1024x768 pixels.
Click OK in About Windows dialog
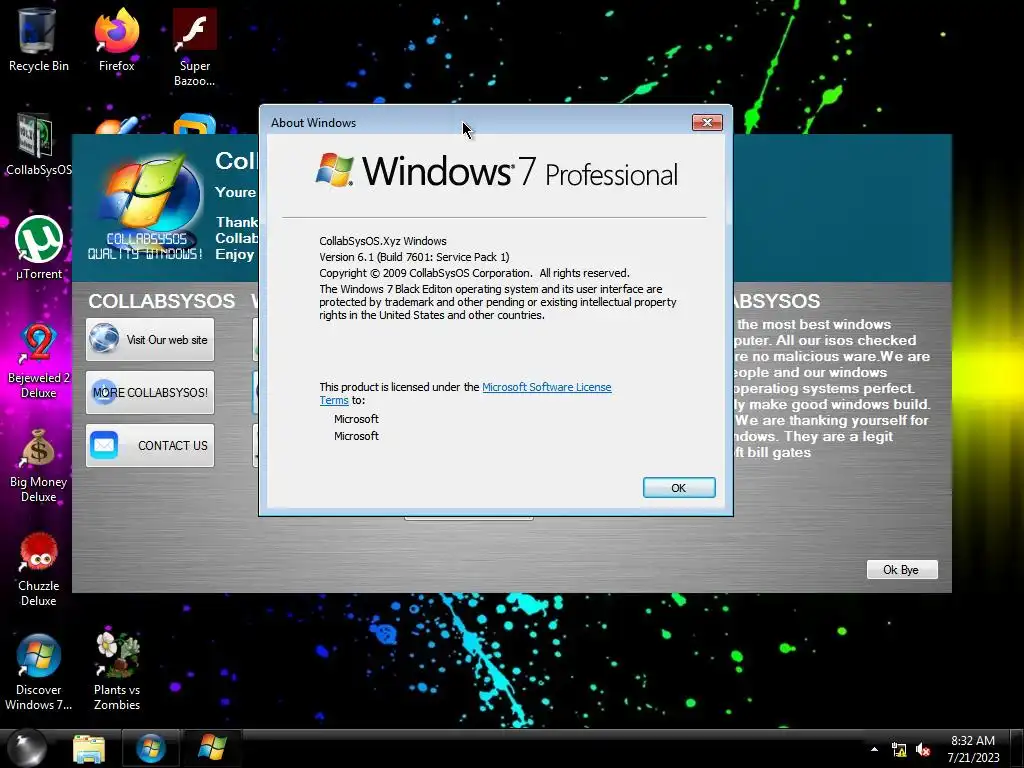tap(679, 488)
